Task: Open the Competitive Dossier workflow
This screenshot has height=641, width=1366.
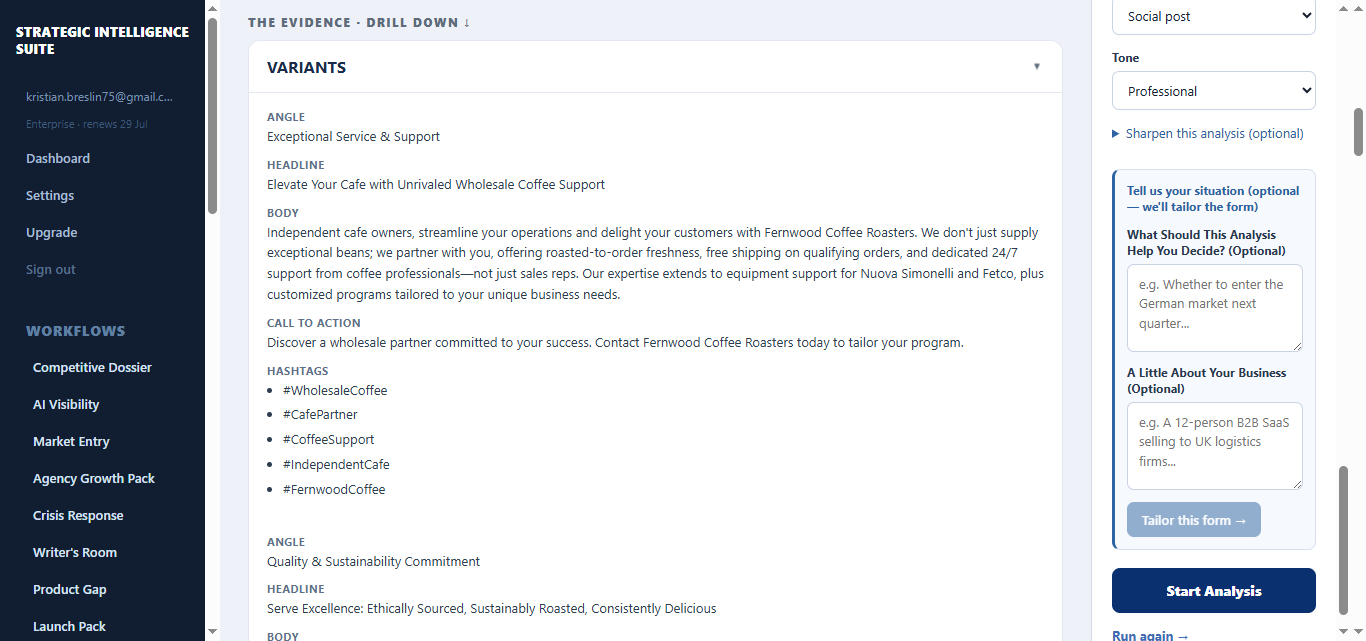Action: pos(92,367)
